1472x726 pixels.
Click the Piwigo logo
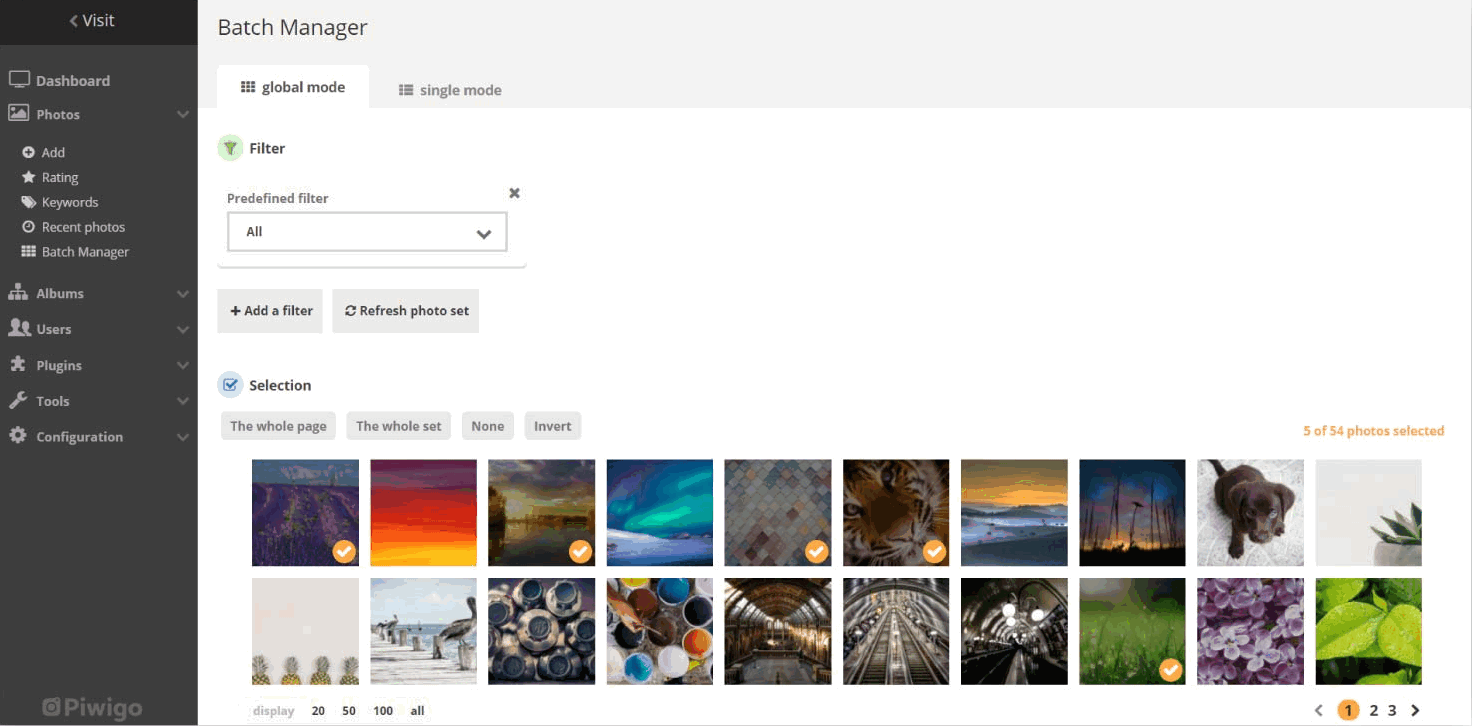tap(92, 708)
